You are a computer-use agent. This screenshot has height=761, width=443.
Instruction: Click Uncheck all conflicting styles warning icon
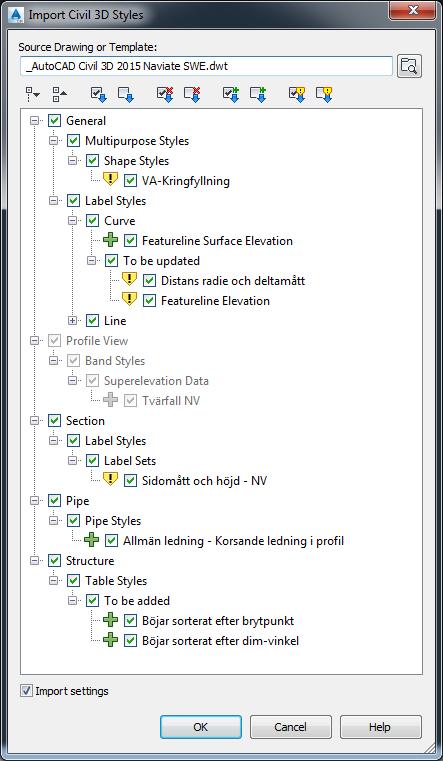point(324,94)
